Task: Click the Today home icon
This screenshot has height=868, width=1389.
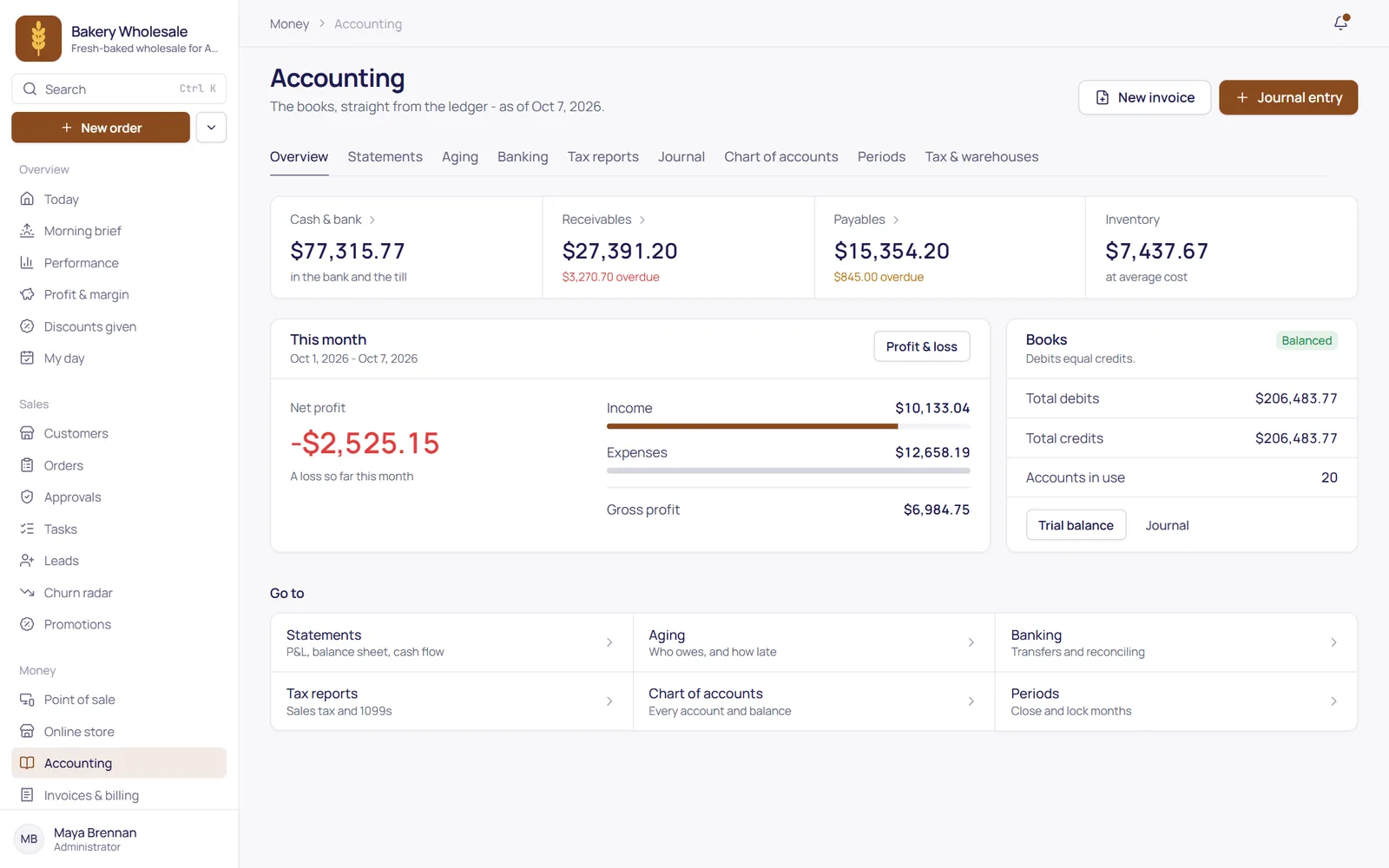Action: coord(27,199)
